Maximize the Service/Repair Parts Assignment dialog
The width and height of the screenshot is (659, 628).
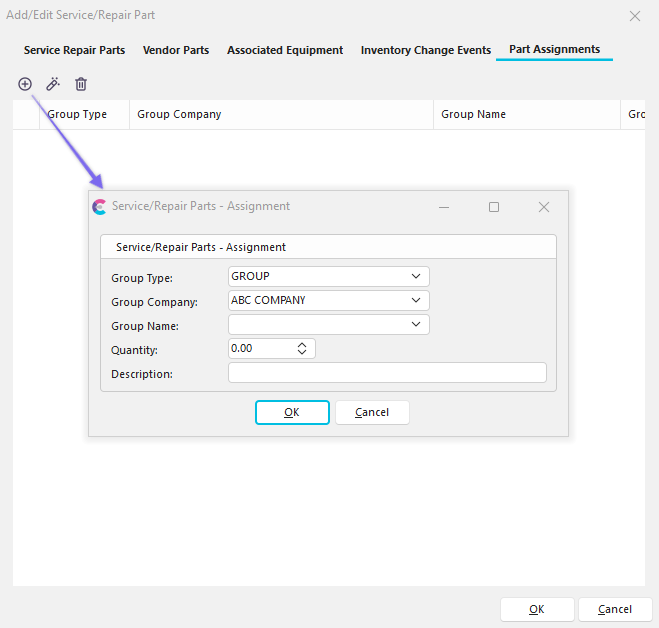tap(494, 207)
